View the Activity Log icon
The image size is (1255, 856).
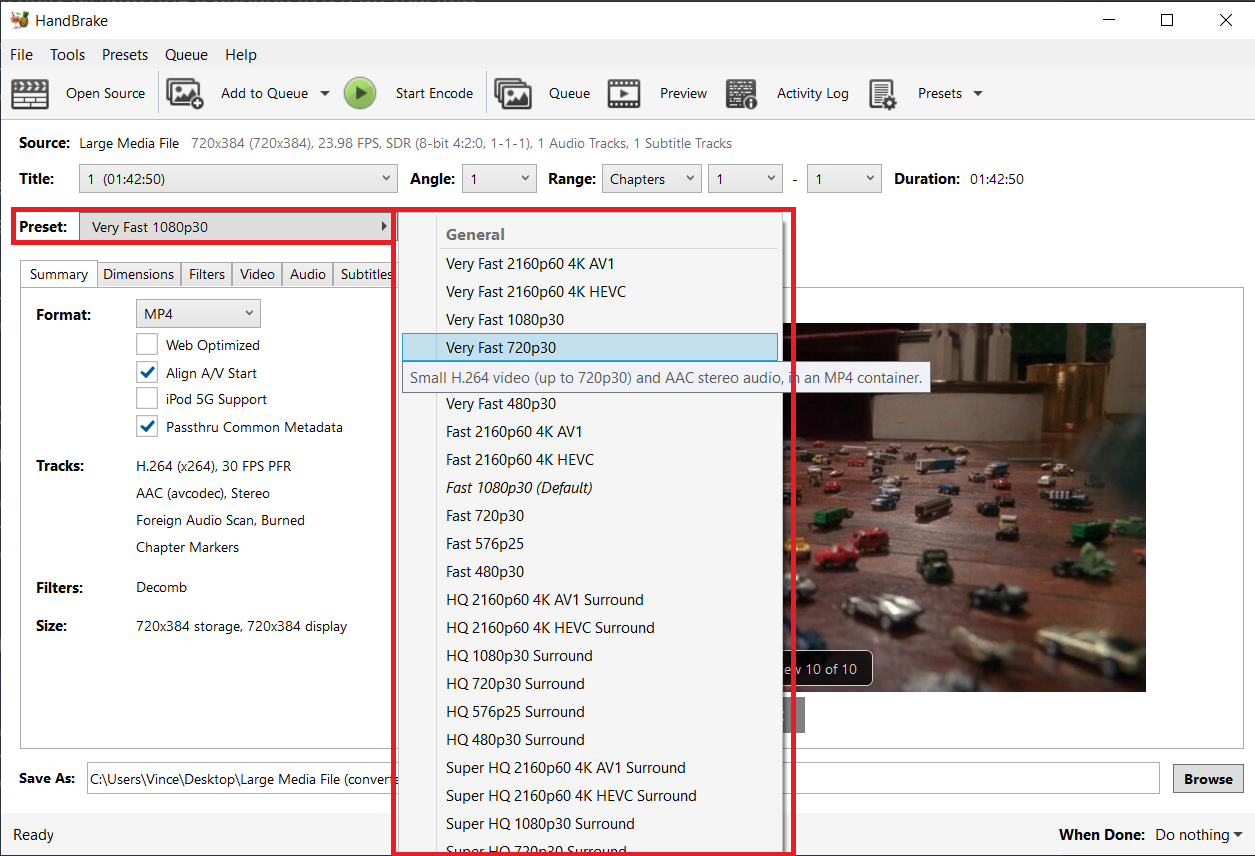[741, 93]
